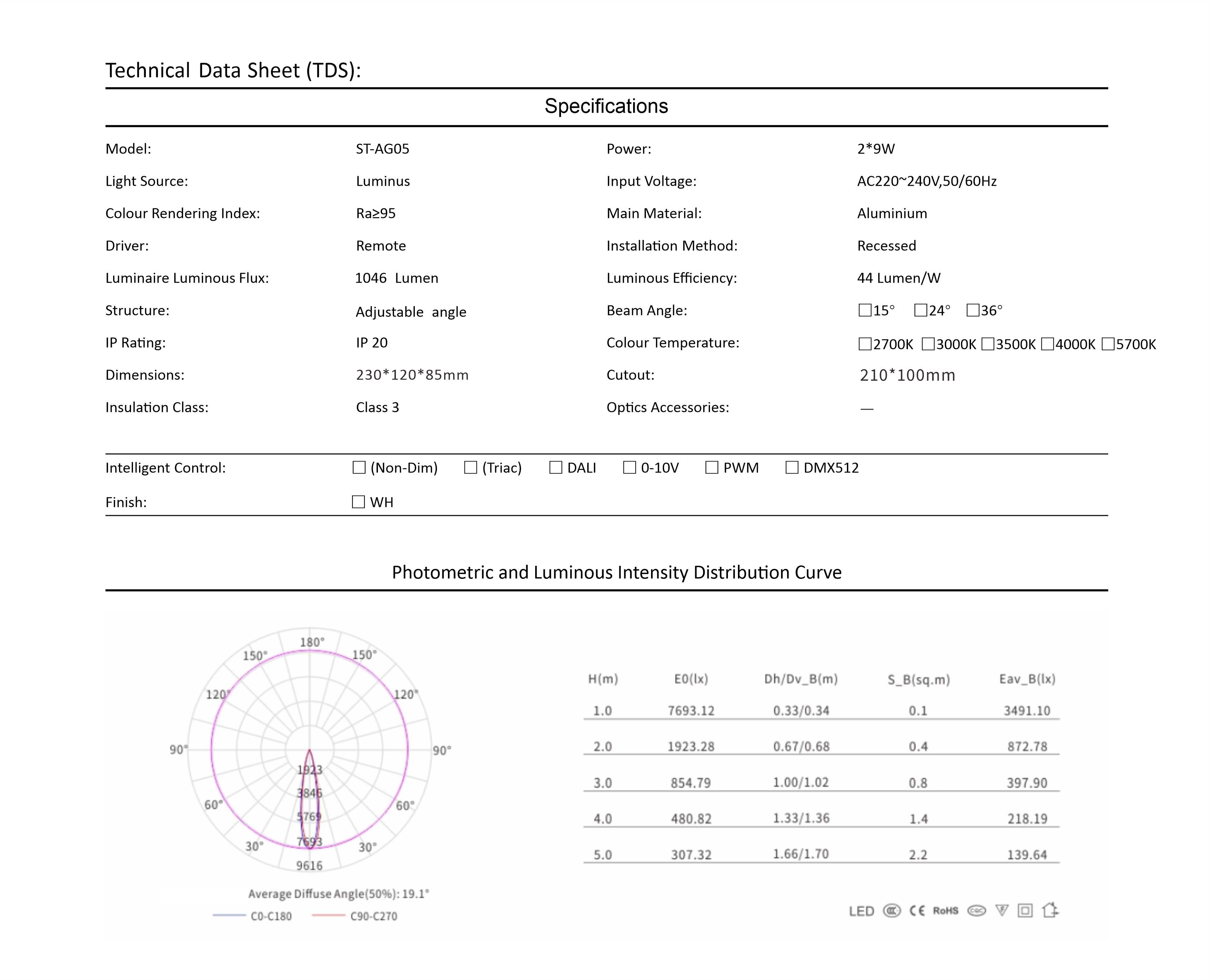Click the Specifications section heading
The image size is (1210, 980).
tap(606, 106)
